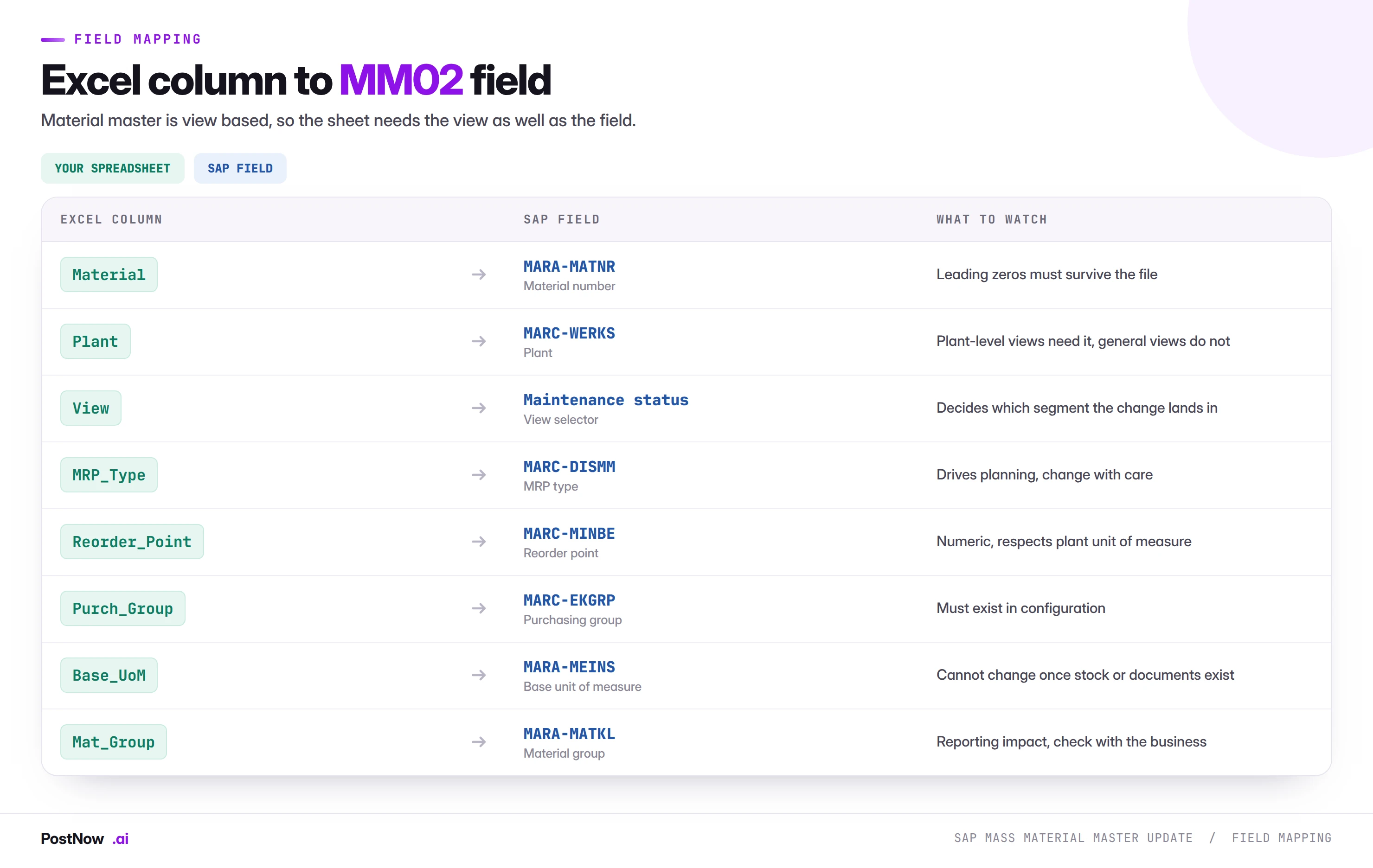Click the PostNow .ai logo
1373x868 pixels.
84,838
